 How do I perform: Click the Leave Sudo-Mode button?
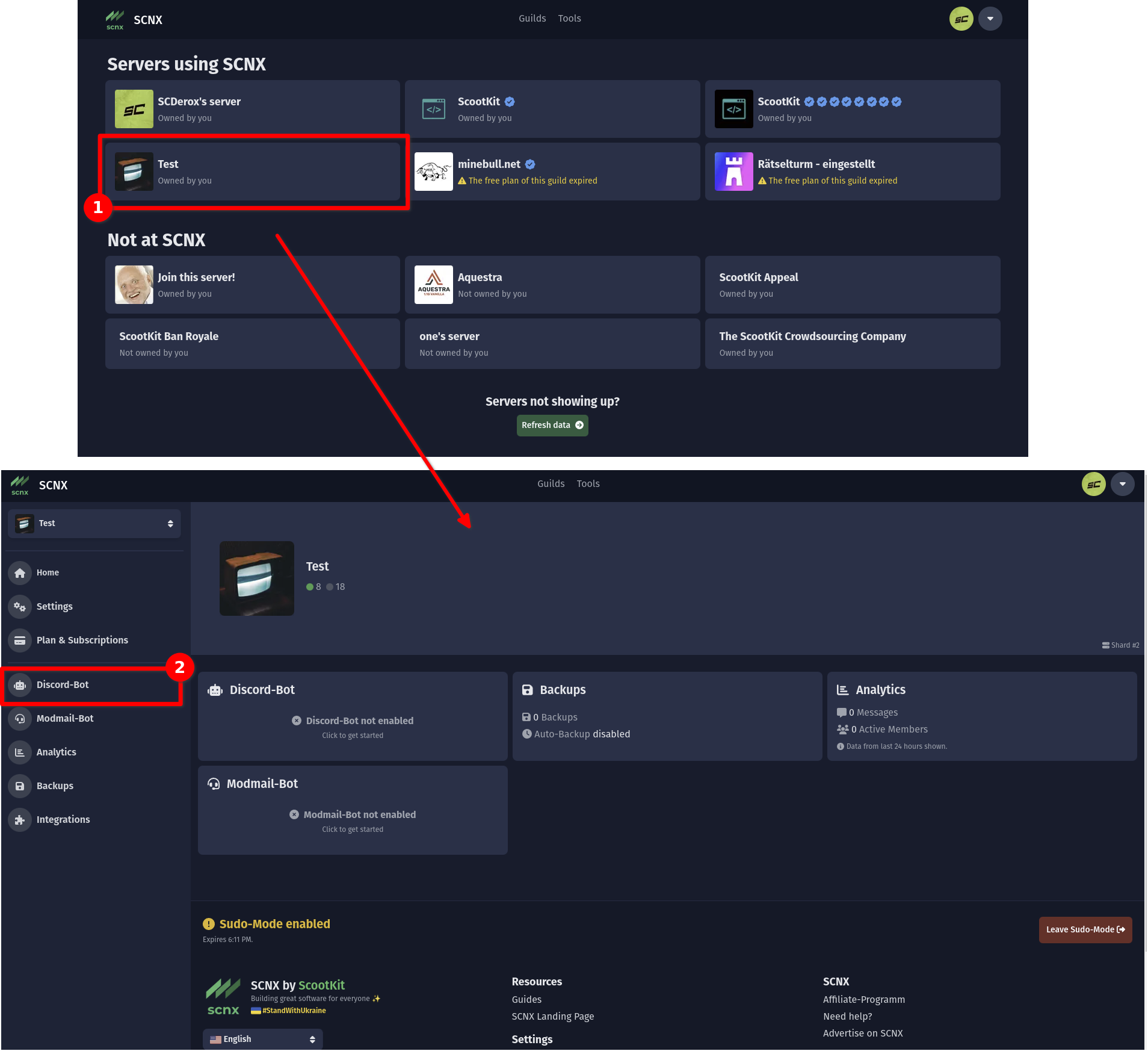[x=1085, y=929]
